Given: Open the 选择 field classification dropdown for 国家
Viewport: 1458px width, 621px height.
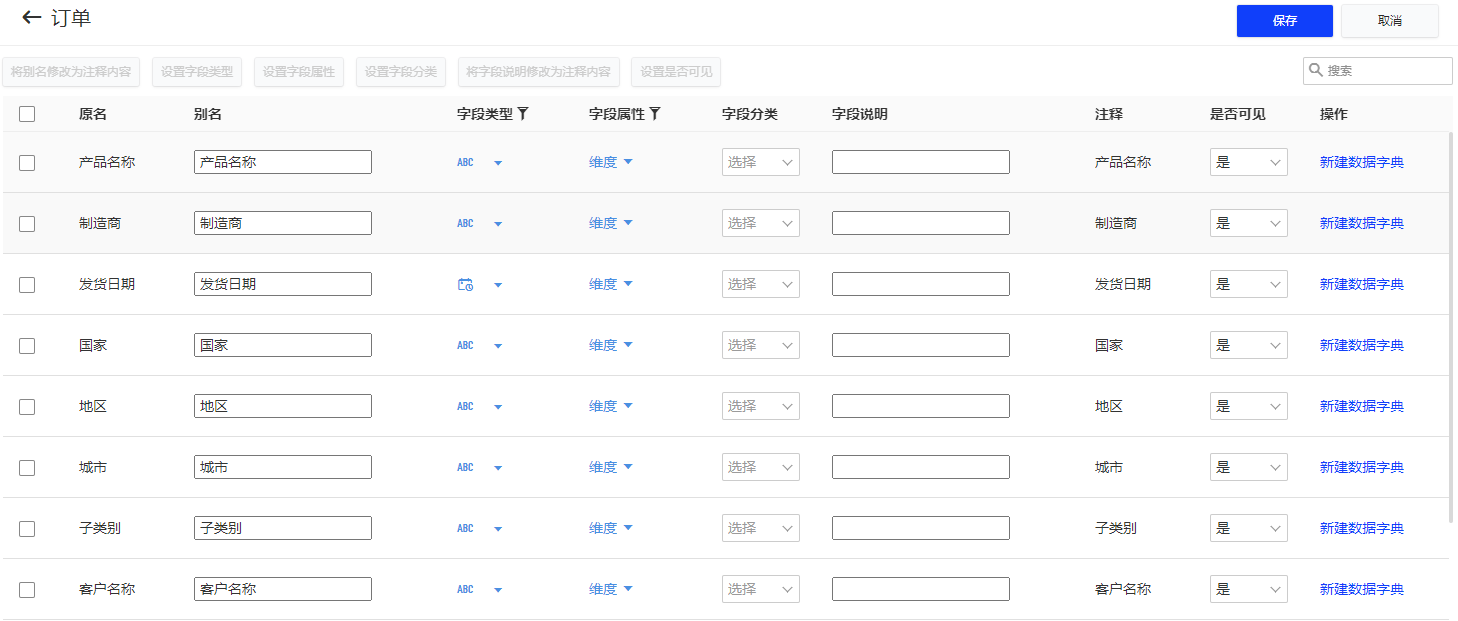Looking at the screenshot, I should (x=760, y=344).
